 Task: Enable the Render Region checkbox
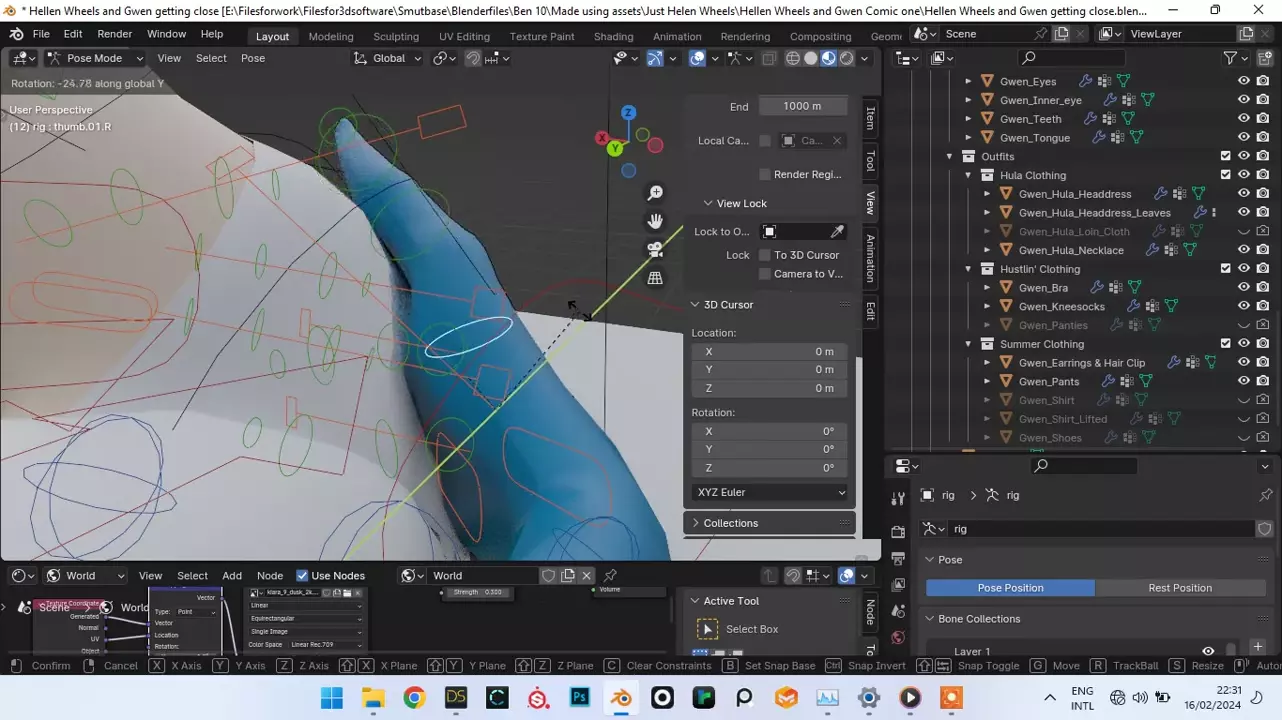765,174
